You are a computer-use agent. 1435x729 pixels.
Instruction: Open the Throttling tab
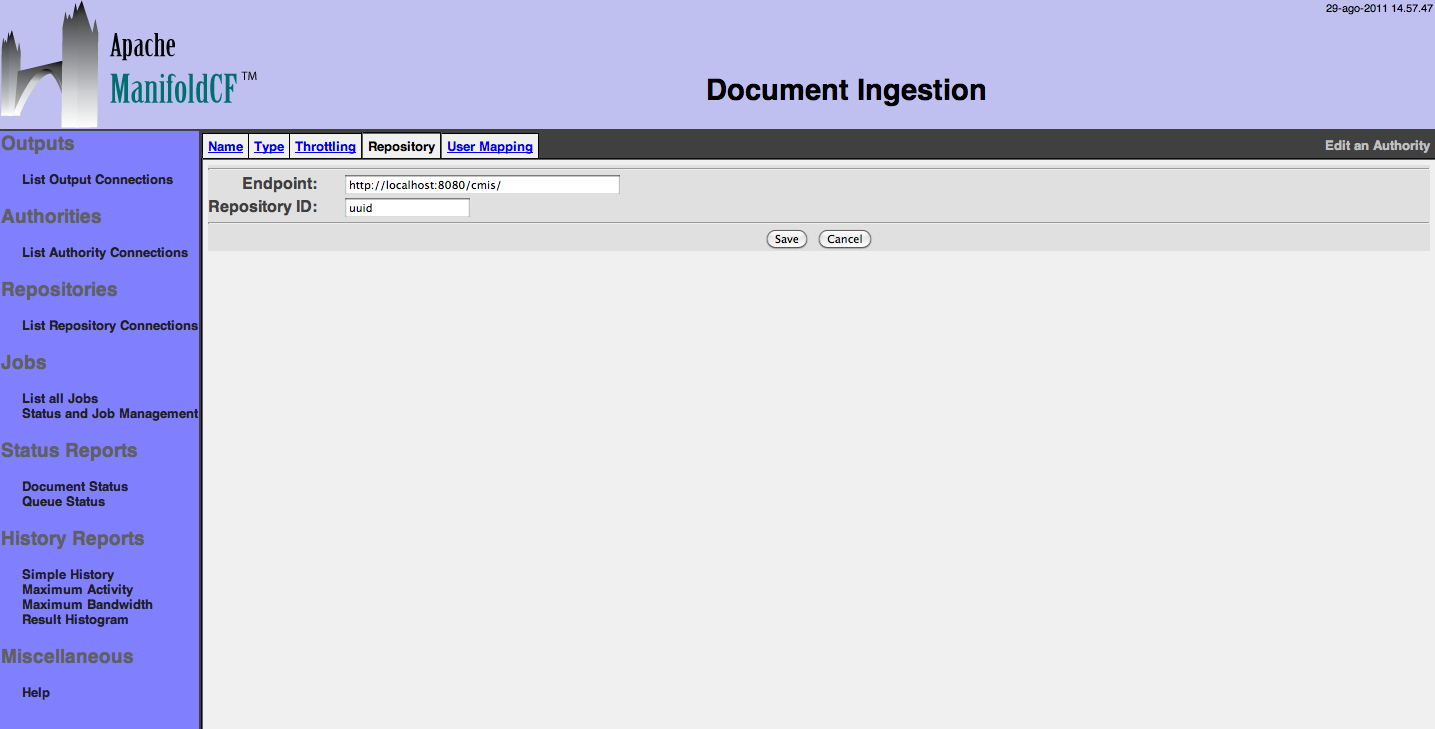tap(325, 146)
